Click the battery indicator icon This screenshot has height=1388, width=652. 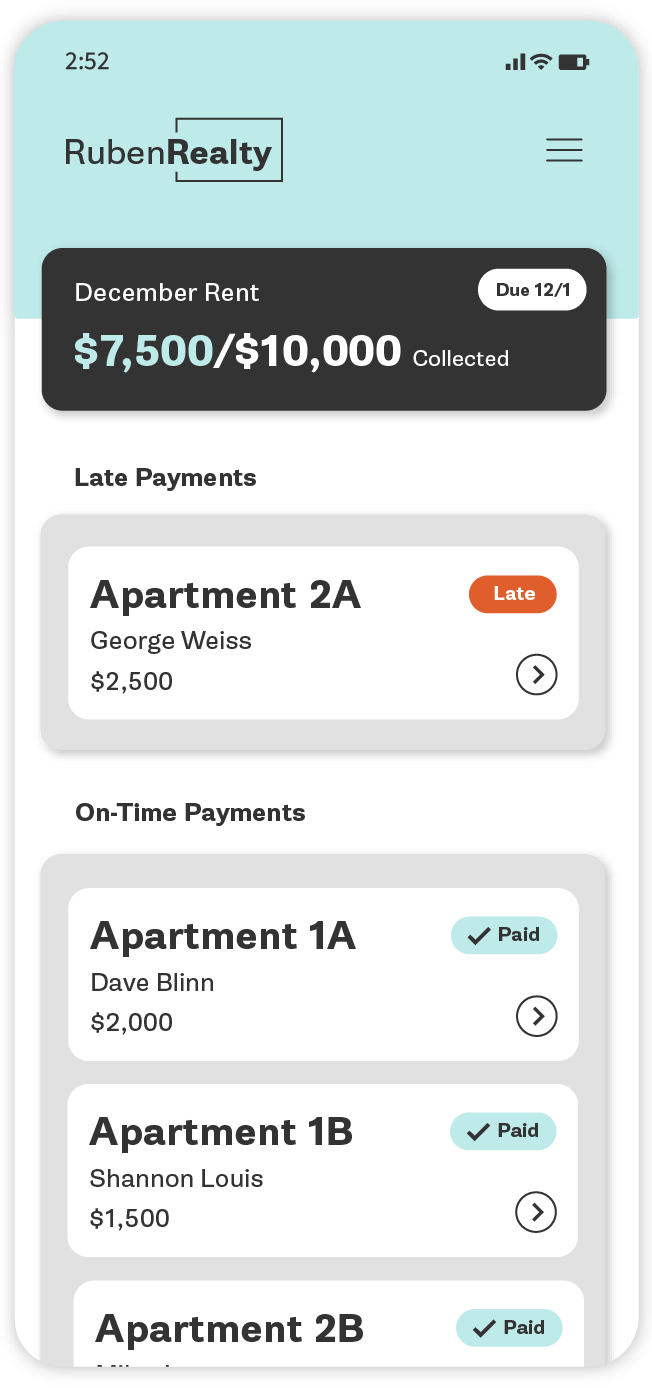tap(574, 61)
